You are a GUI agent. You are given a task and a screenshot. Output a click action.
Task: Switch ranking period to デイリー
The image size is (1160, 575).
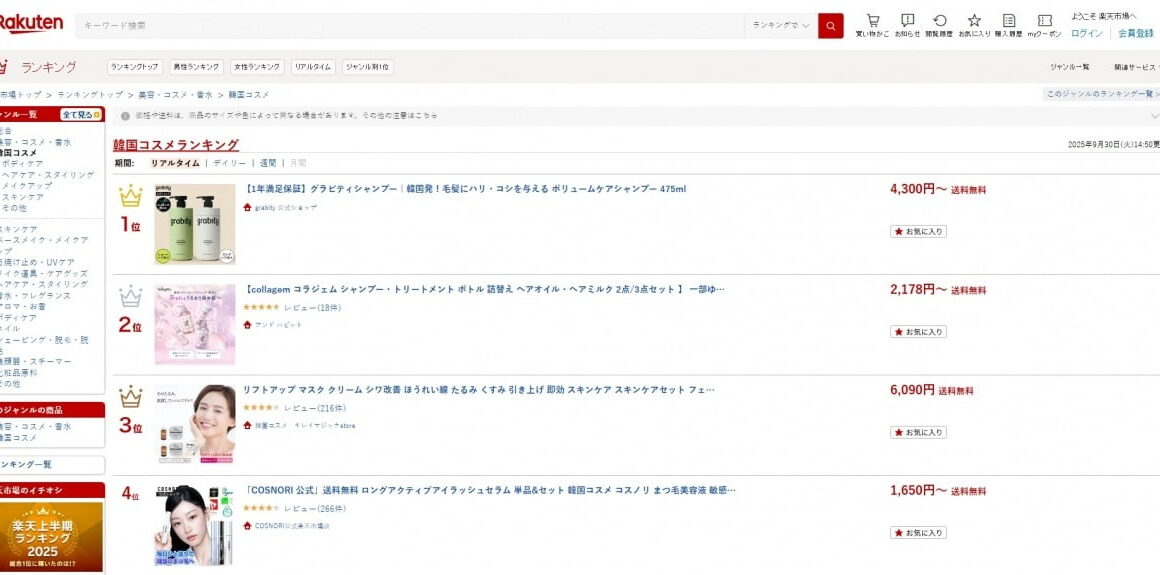tap(229, 162)
